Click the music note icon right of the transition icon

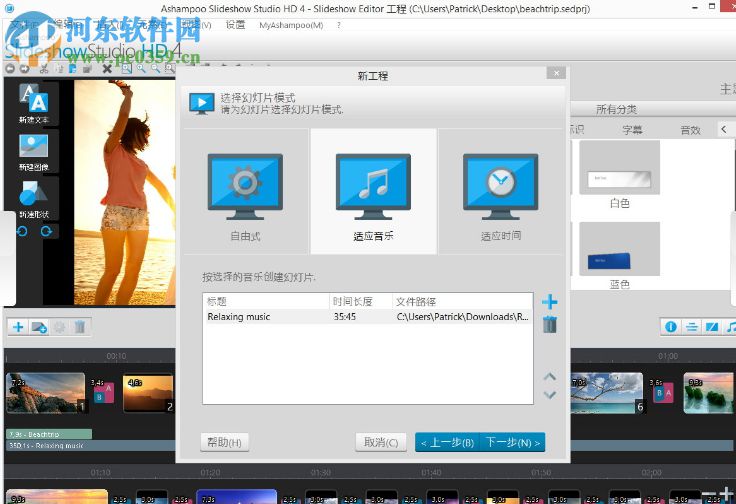pyautogui.click(x=730, y=327)
